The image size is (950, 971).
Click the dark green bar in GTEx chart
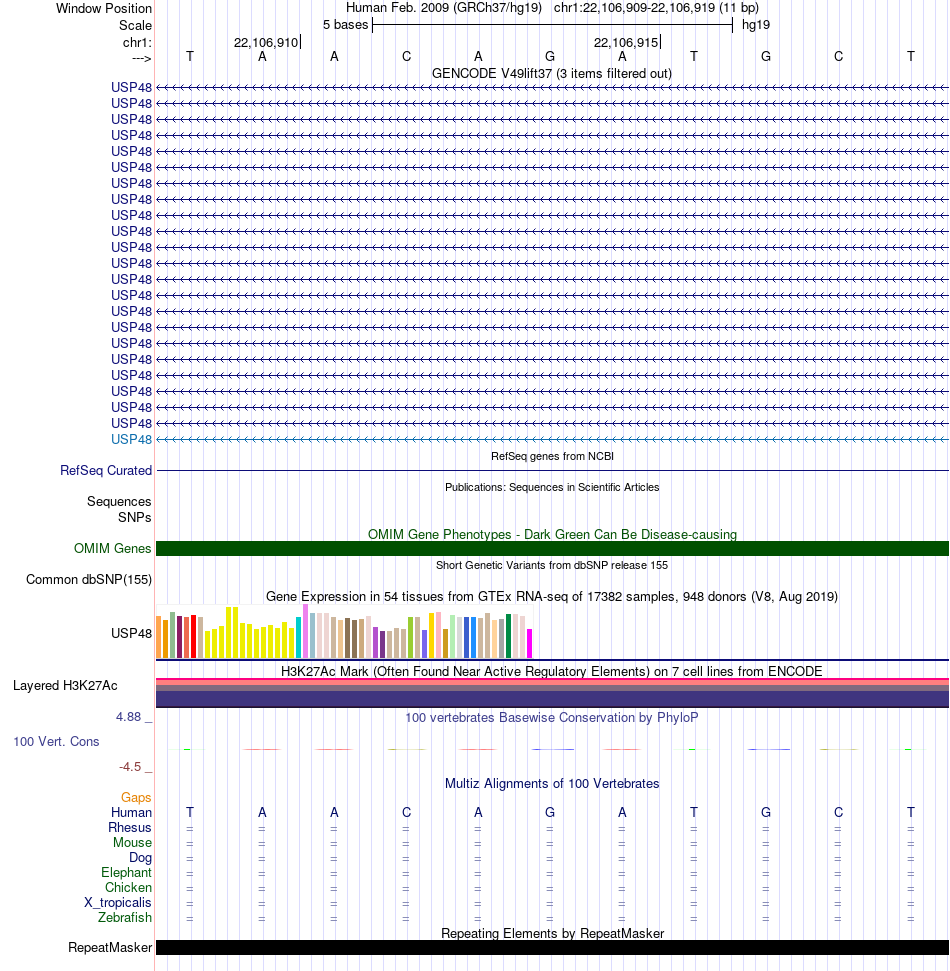tap(508, 636)
